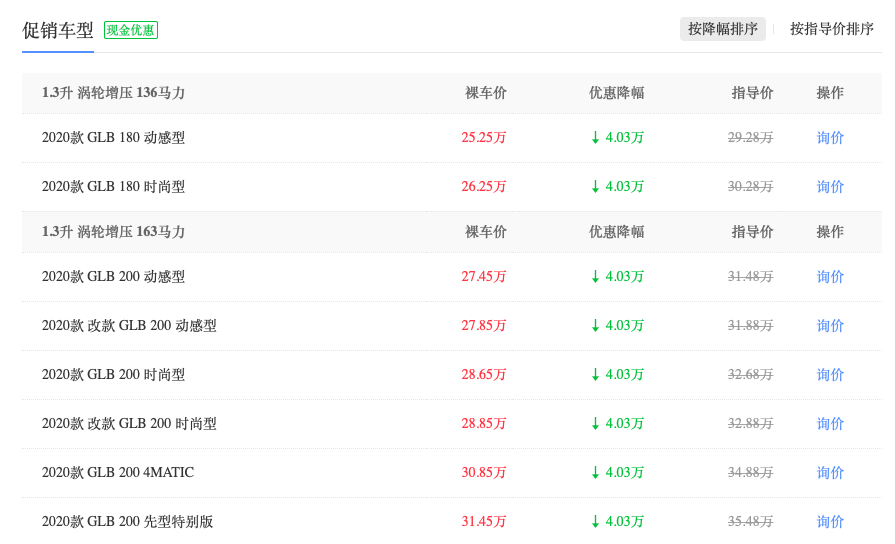Click the 4.03万 discount in GLB 180 动感型 row
895x544 pixels.
(x=618, y=138)
